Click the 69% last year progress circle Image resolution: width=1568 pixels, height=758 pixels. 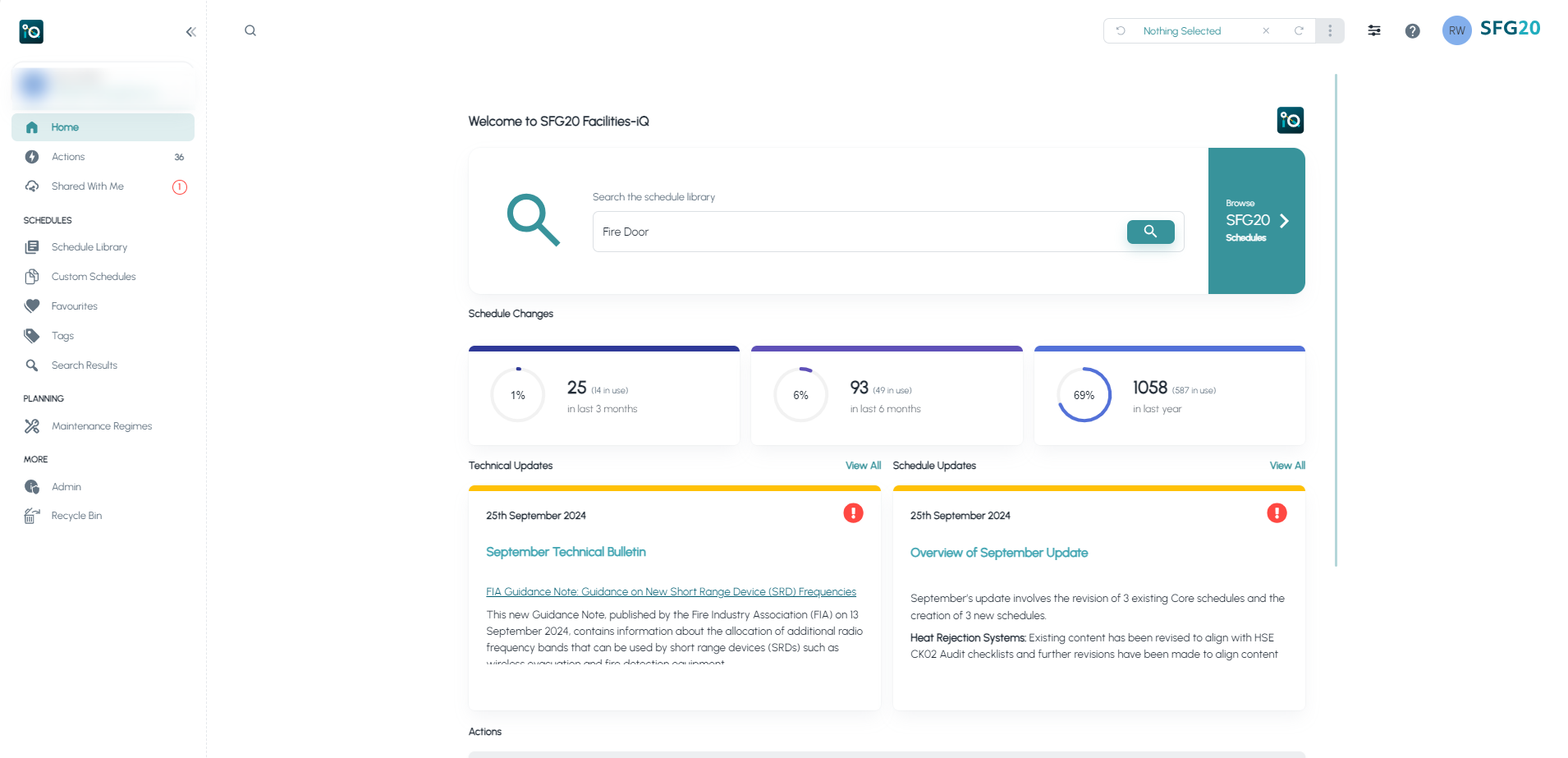click(x=1084, y=395)
